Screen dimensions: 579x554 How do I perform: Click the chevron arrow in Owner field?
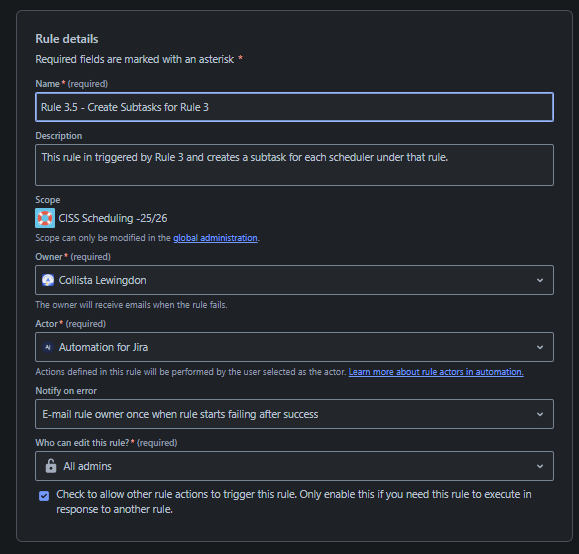tap(540, 280)
